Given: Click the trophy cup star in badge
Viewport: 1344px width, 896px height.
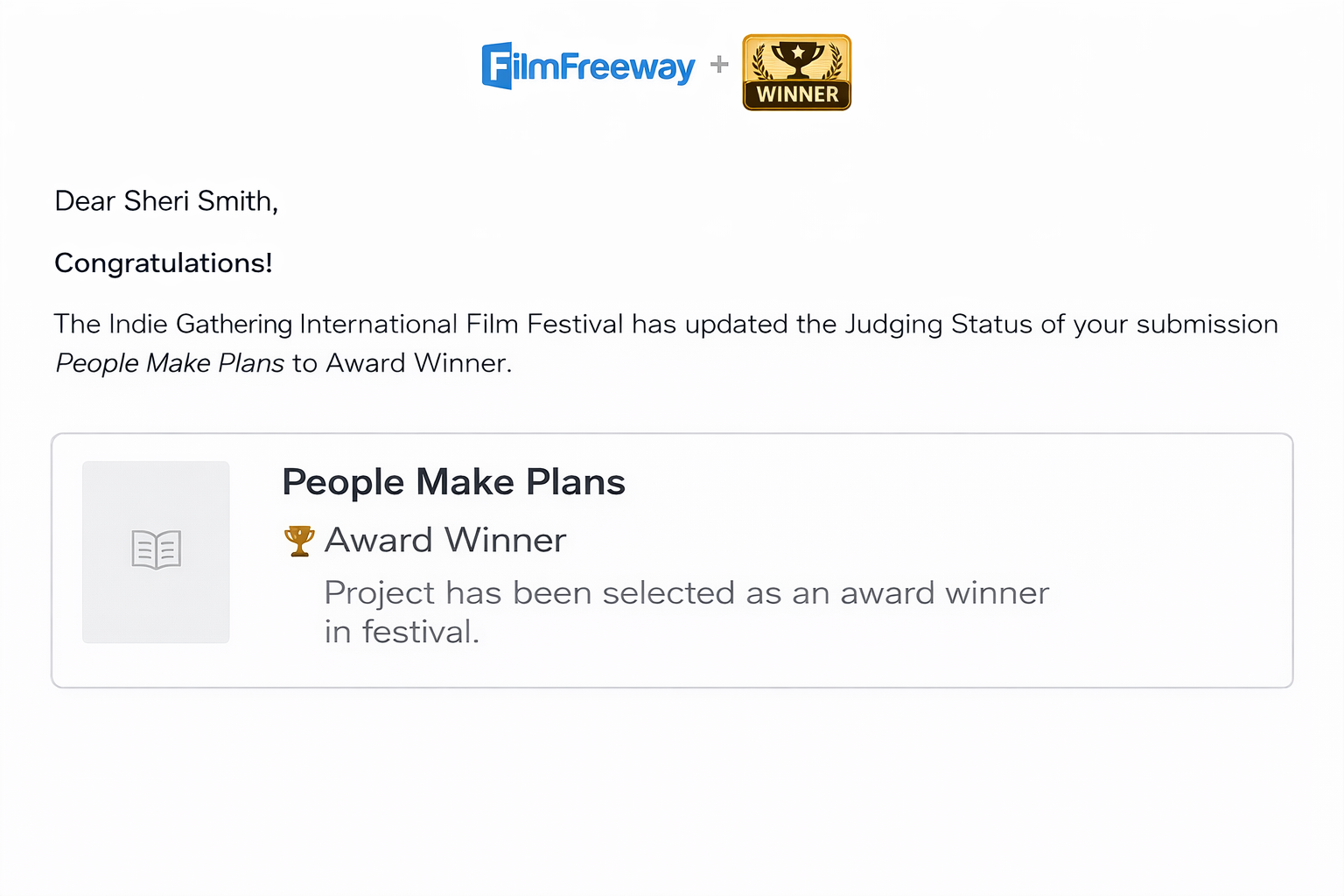Looking at the screenshot, I should 798,52.
